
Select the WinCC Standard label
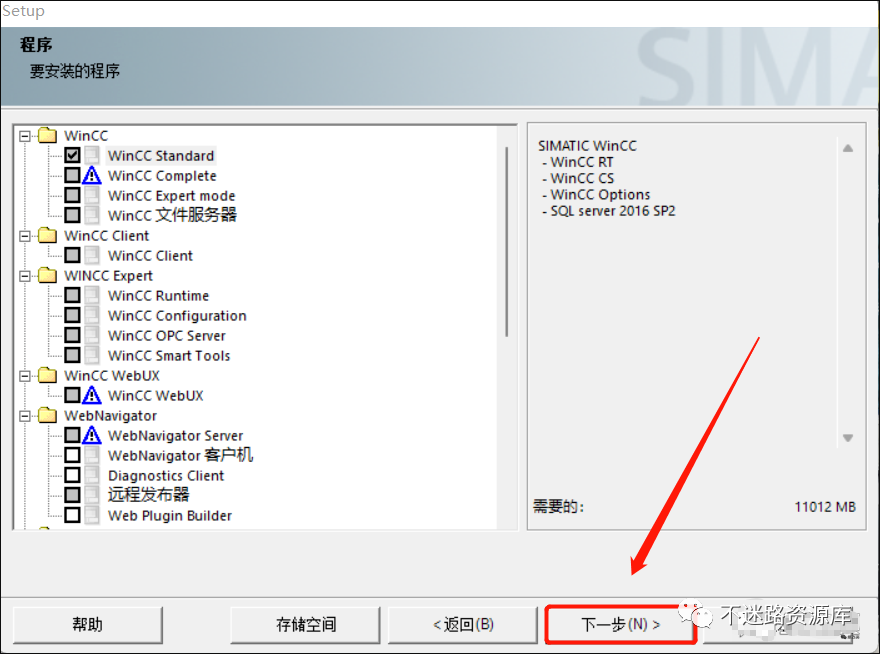(161, 156)
